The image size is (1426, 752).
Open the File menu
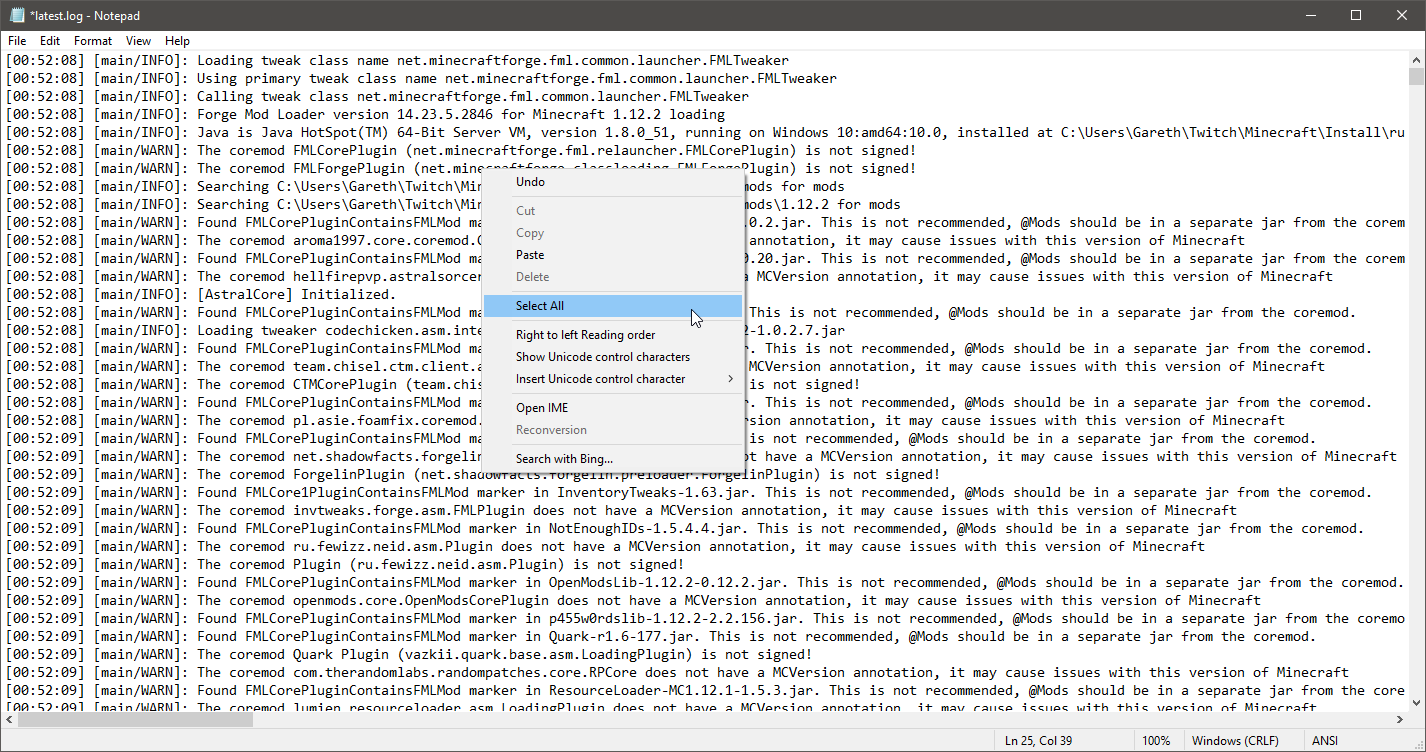17,41
